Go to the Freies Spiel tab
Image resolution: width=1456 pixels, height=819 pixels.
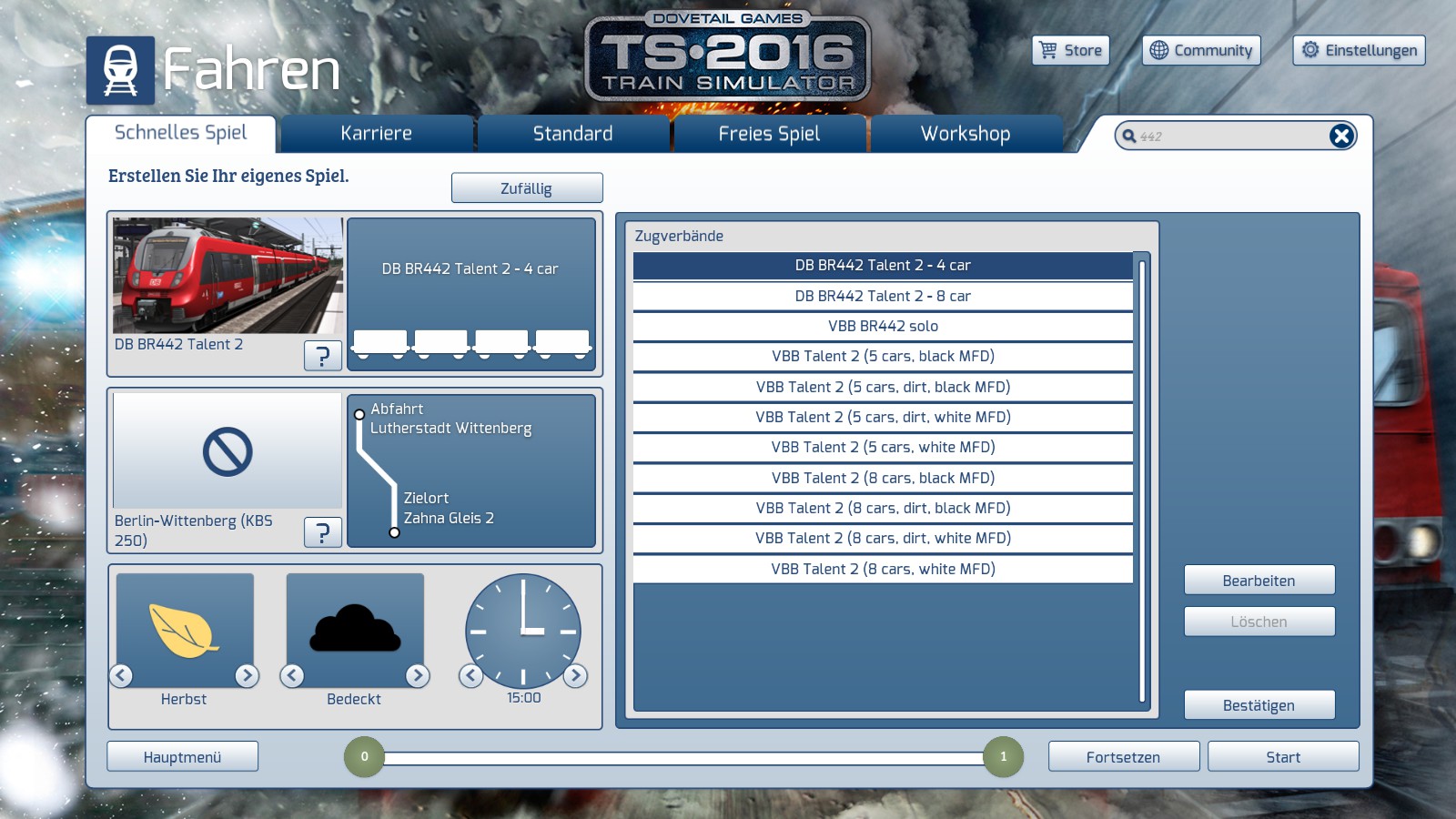(770, 134)
